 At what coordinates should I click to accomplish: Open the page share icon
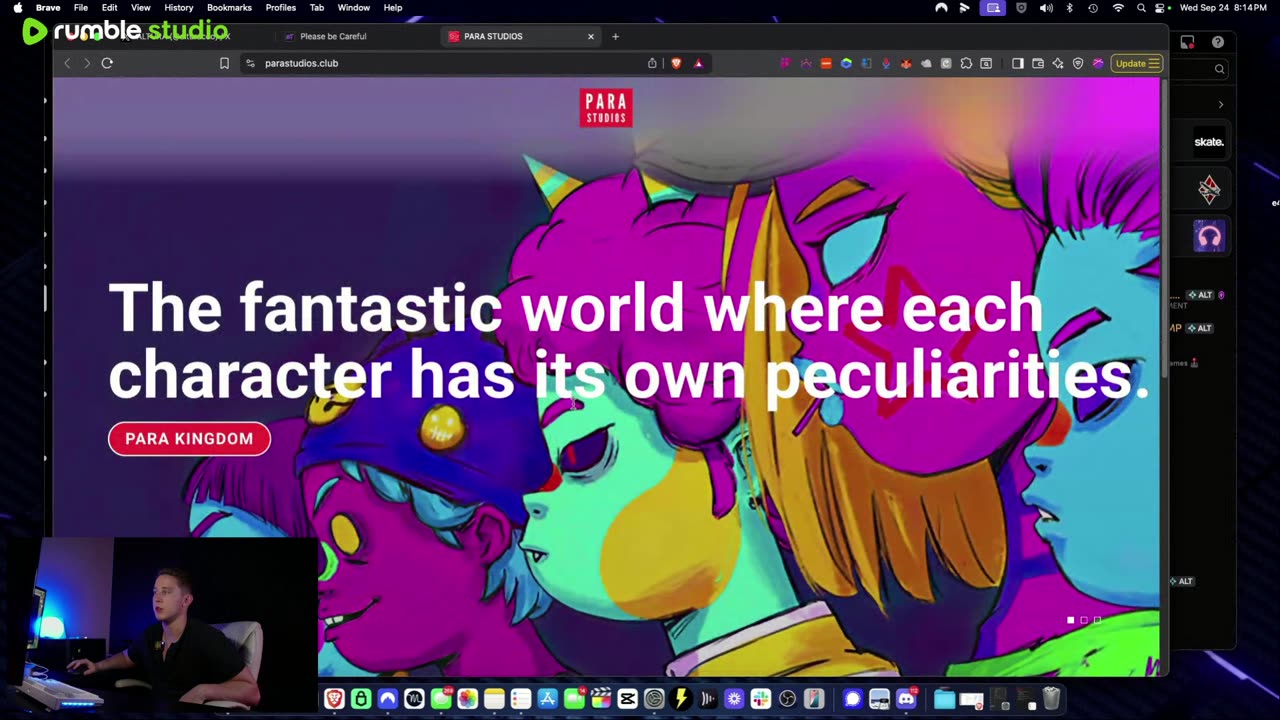(x=652, y=63)
